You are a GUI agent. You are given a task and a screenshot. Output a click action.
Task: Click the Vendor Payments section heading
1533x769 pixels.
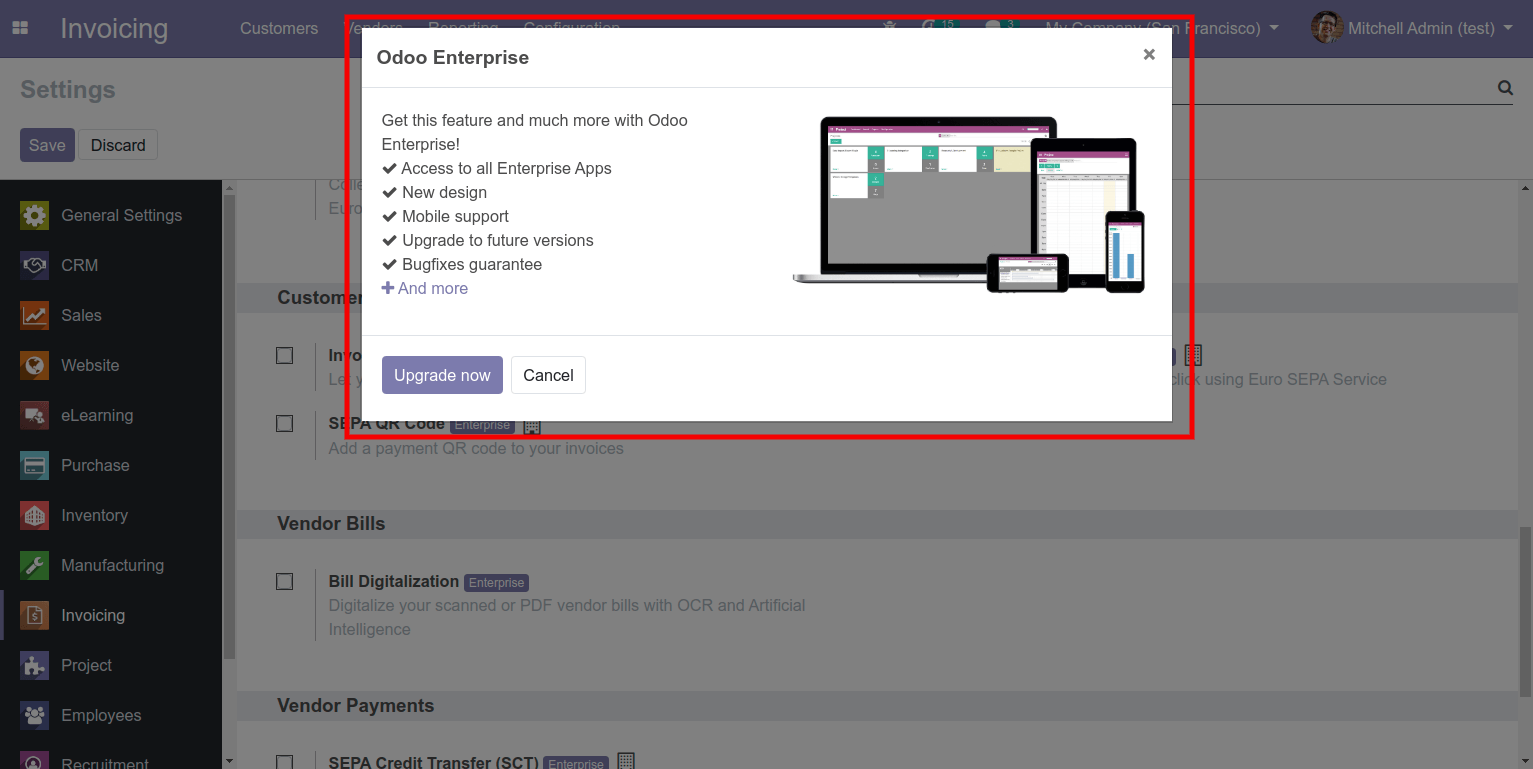click(x=356, y=705)
